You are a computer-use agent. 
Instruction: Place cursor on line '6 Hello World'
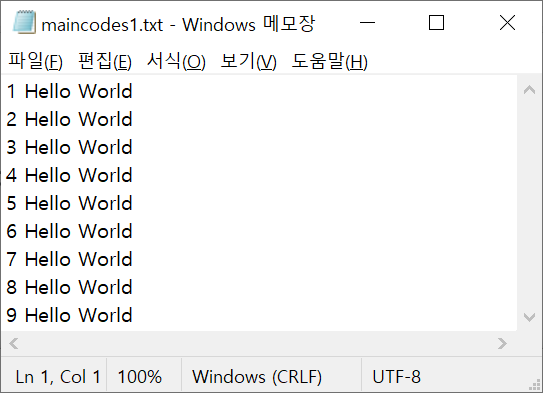[x=70, y=231]
